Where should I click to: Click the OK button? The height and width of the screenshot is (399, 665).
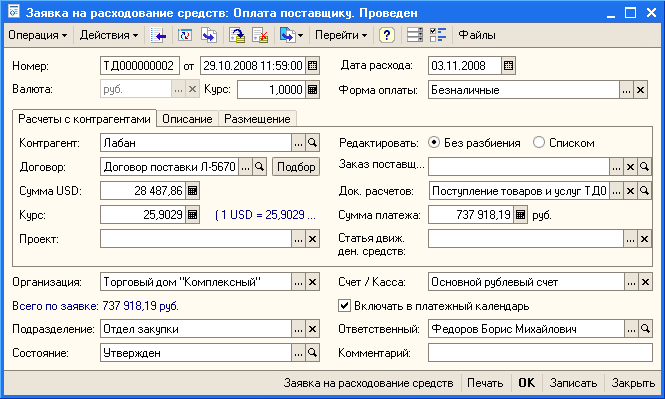pos(526,383)
